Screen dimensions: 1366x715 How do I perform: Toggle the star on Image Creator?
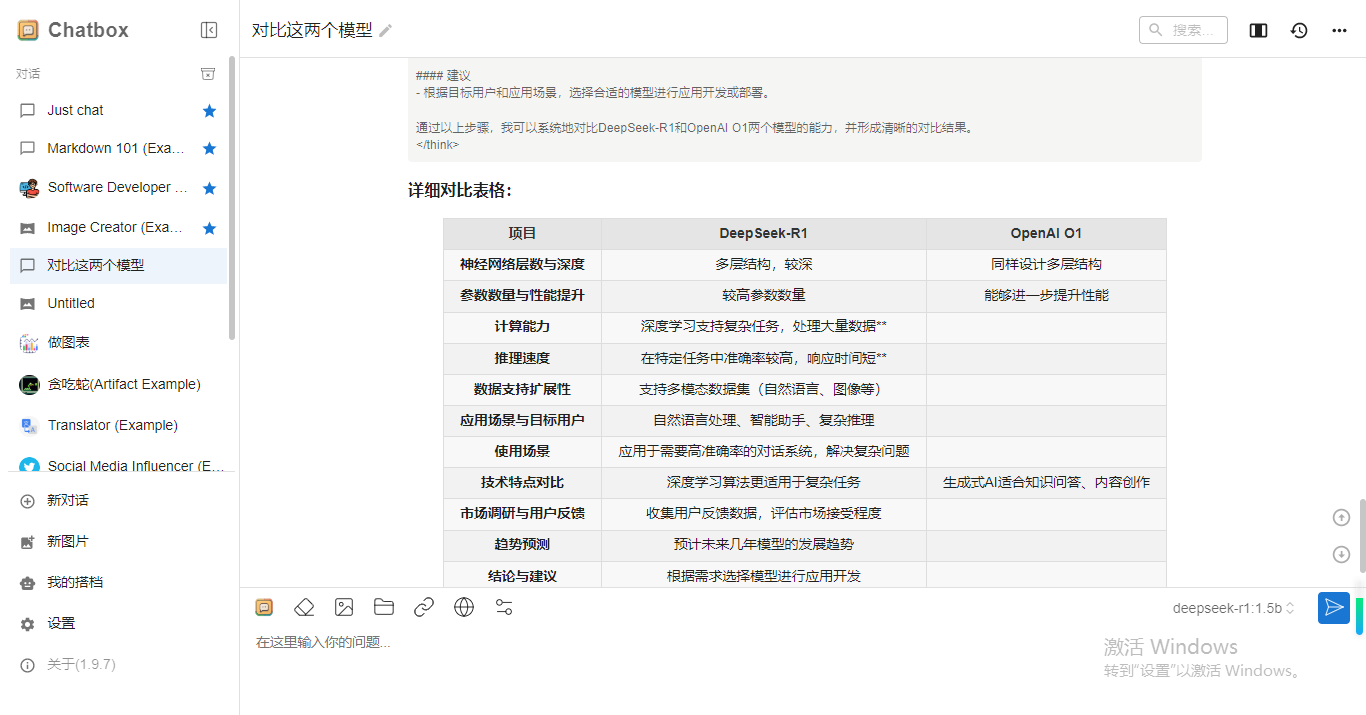tap(209, 228)
